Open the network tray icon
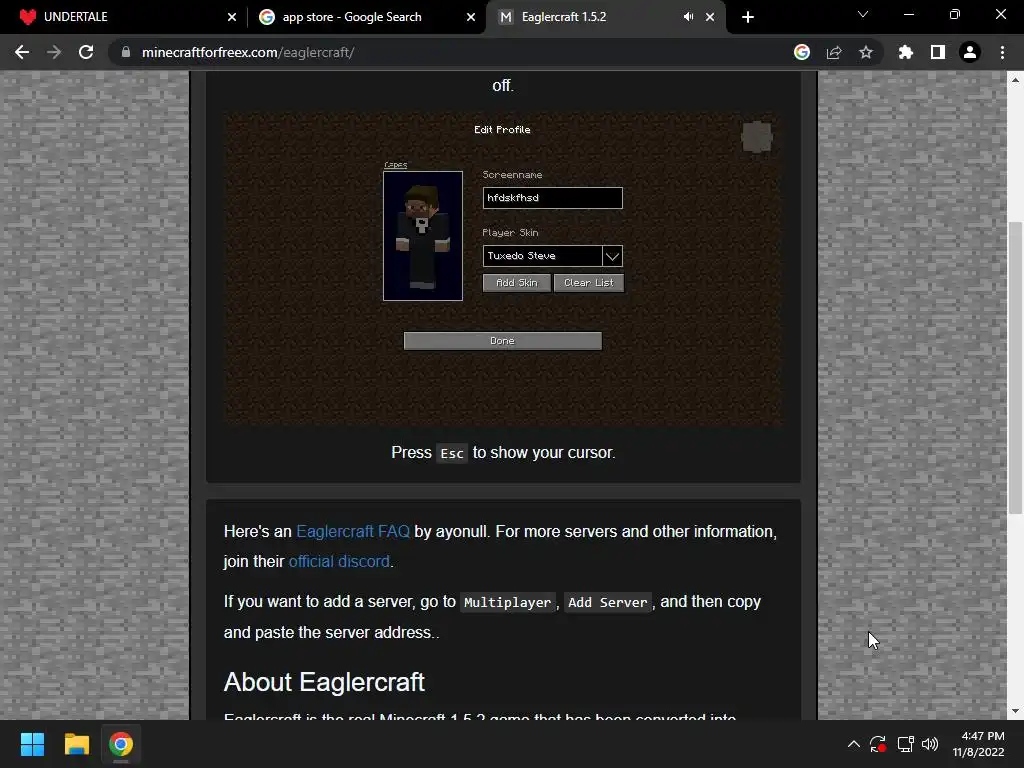Screen dimensions: 1024x768 (x=905, y=744)
